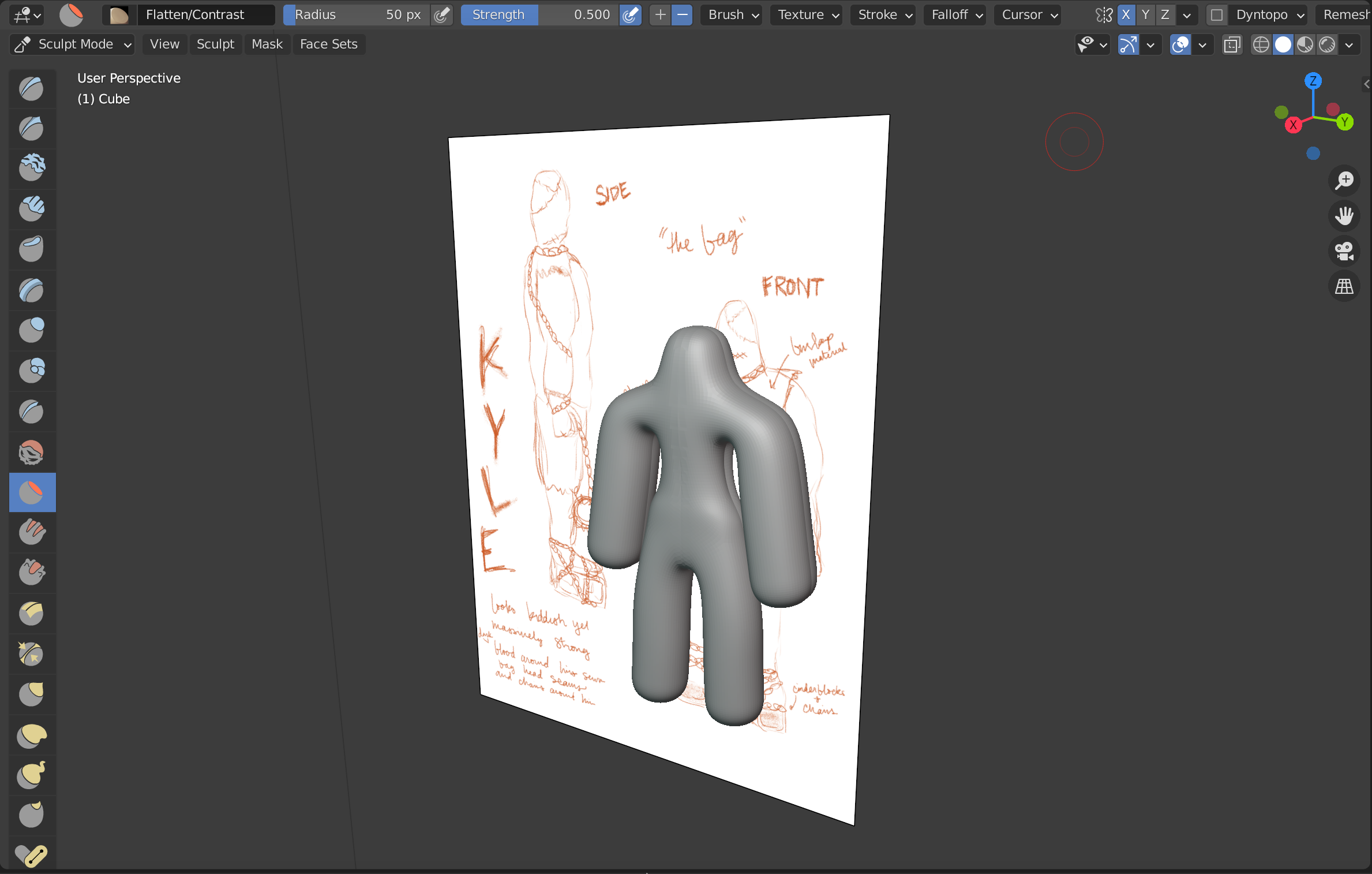Toggle camera view icon
Screen dimensions: 1372x874
tap(1344, 251)
